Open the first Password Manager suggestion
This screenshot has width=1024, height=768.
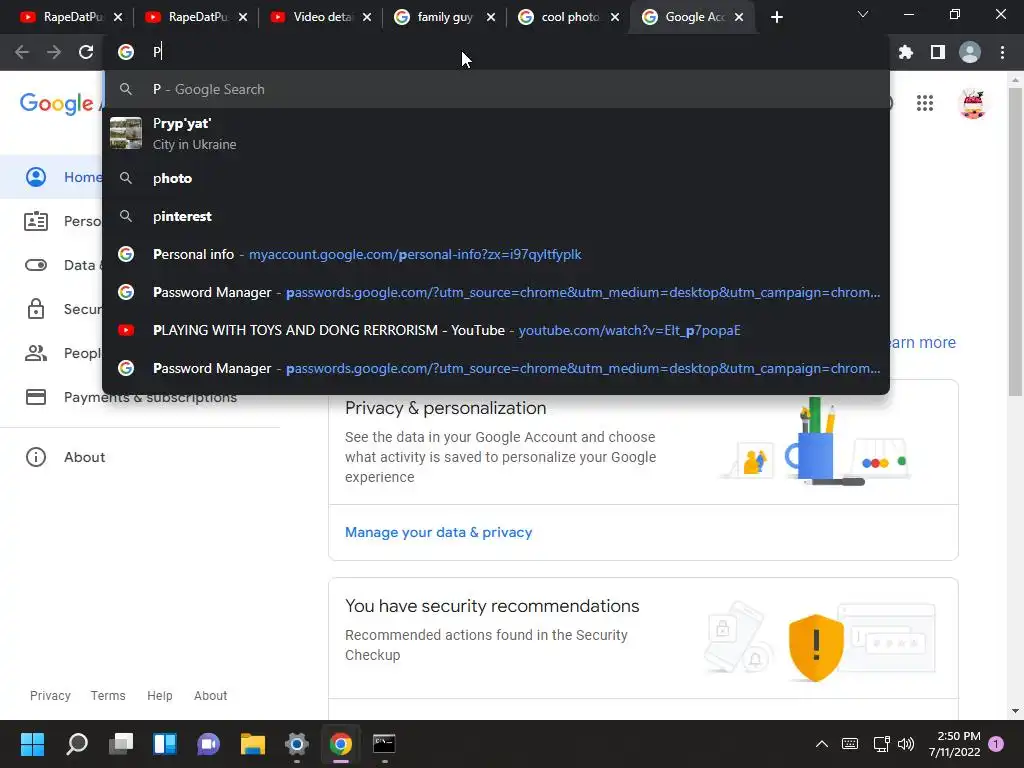(496, 292)
